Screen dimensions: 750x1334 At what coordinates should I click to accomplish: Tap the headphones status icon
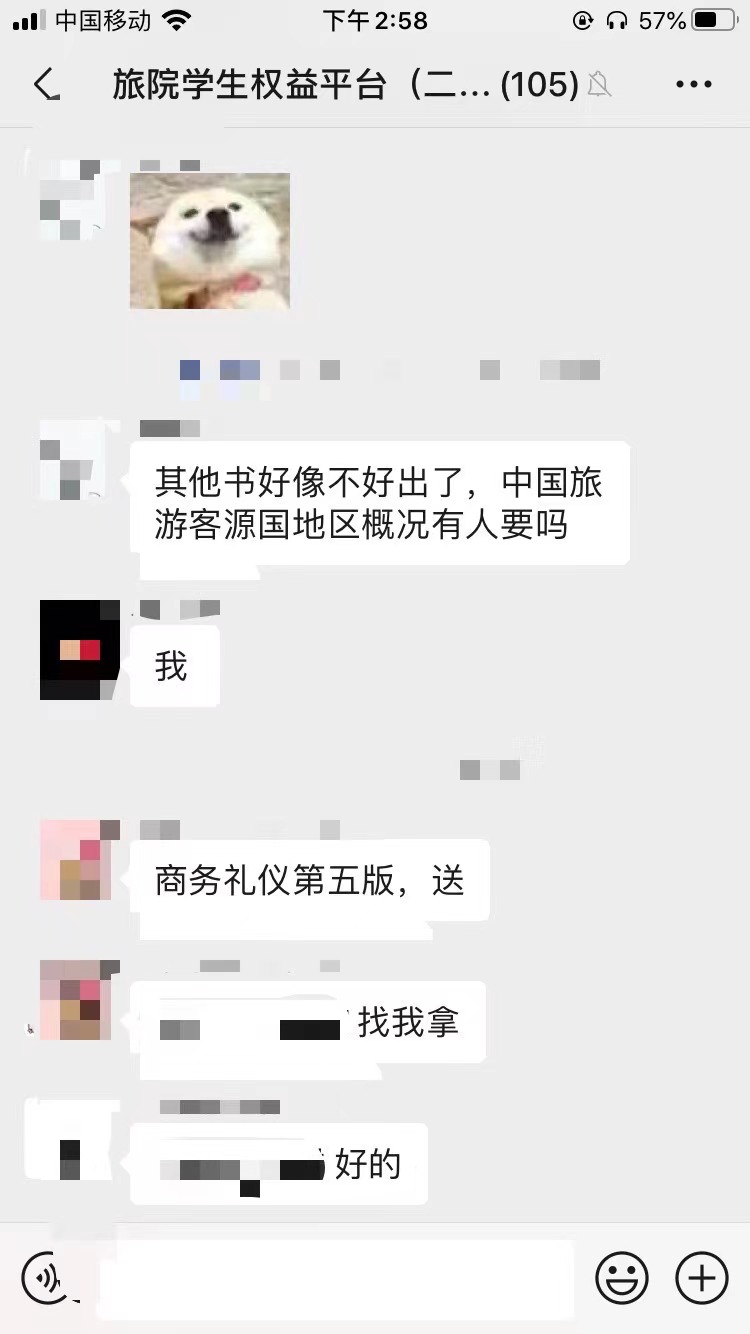point(617,20)
